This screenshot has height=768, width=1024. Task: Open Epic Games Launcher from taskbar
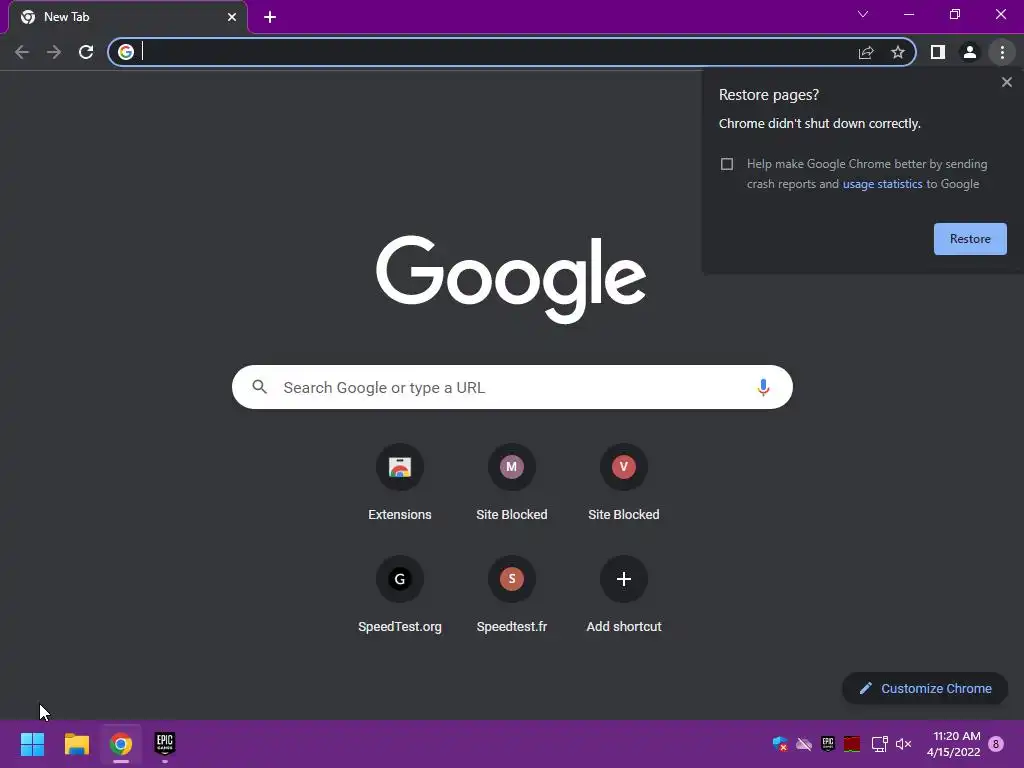tap(165, 743)
